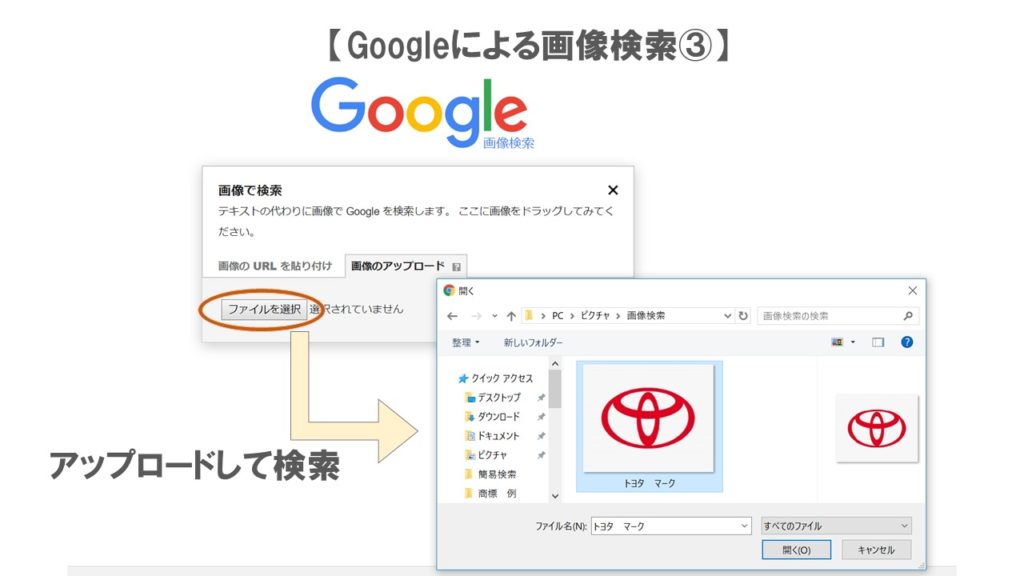Open the 整理 dropdown menu
The height and width of the screenshot is (576, 1024).
click(465, 342)
